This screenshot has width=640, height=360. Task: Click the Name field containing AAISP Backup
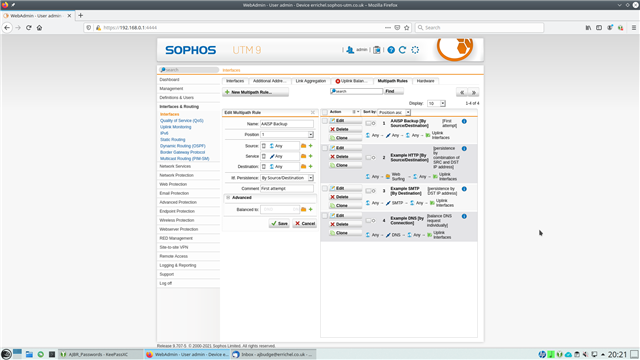click(x=287, y=124)
